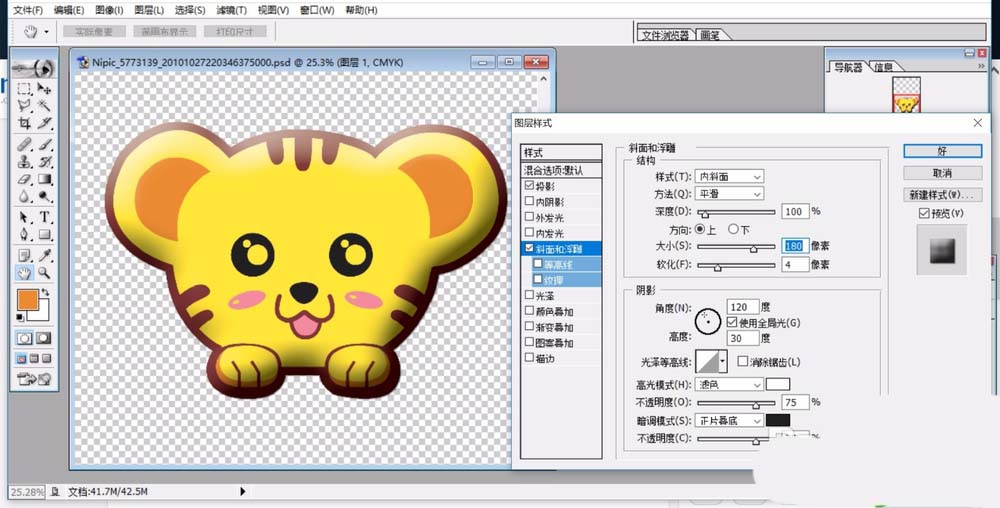
Task: Enable the 纹理 texture sub-option
Action: click(538, 279)
